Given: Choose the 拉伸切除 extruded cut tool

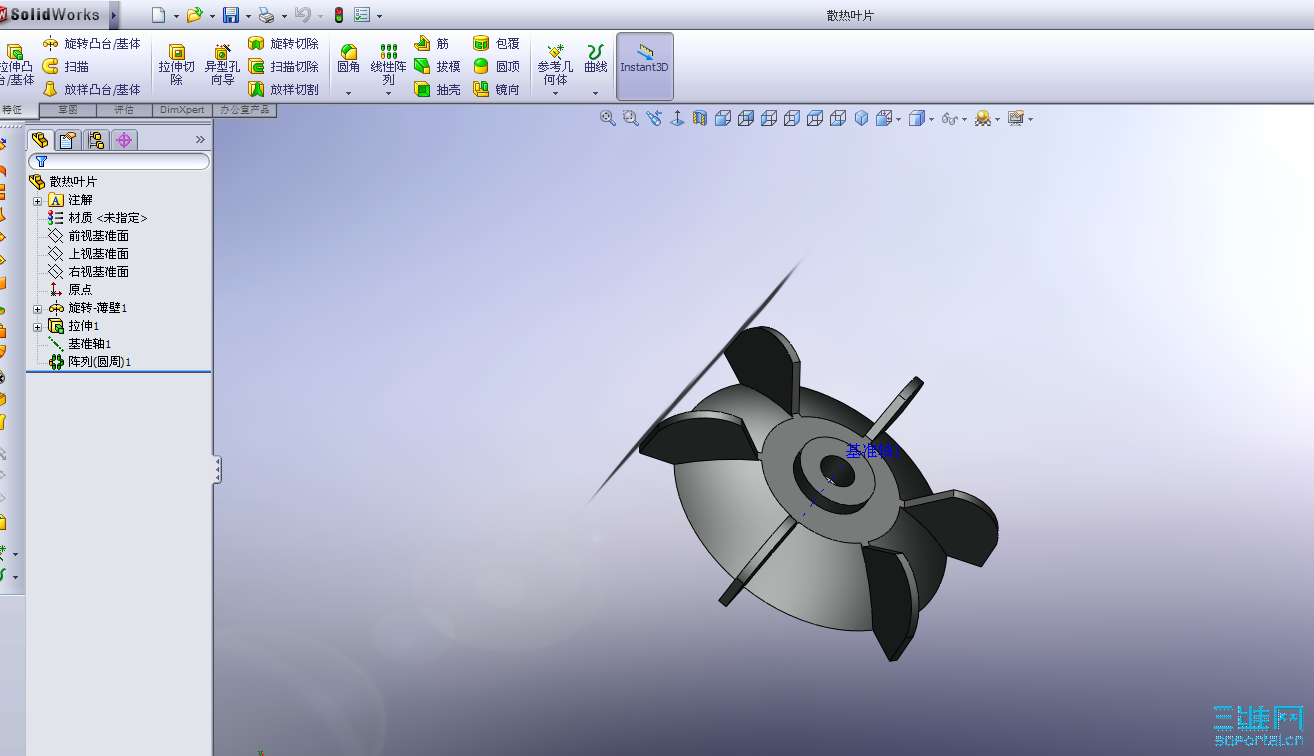Looking at the screenshot, I should click(x=177, y=65).
